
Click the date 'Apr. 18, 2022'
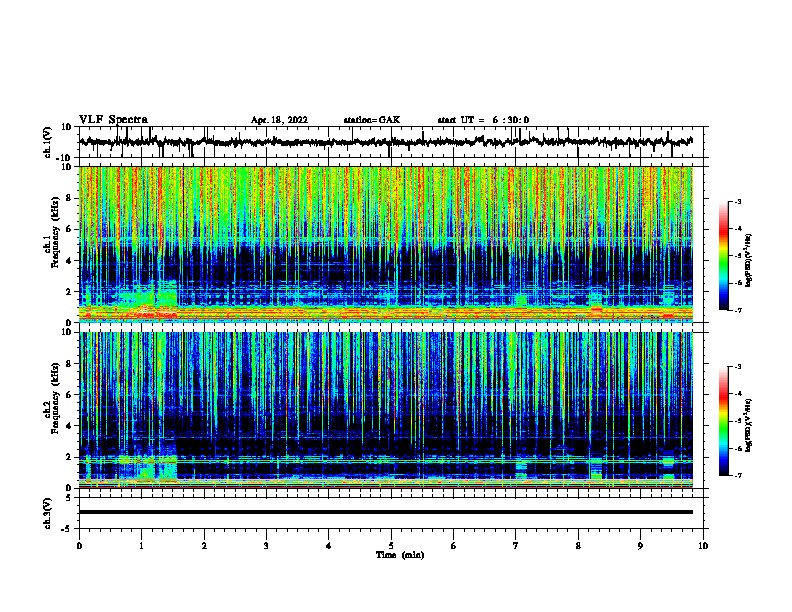tap(279, 120)
